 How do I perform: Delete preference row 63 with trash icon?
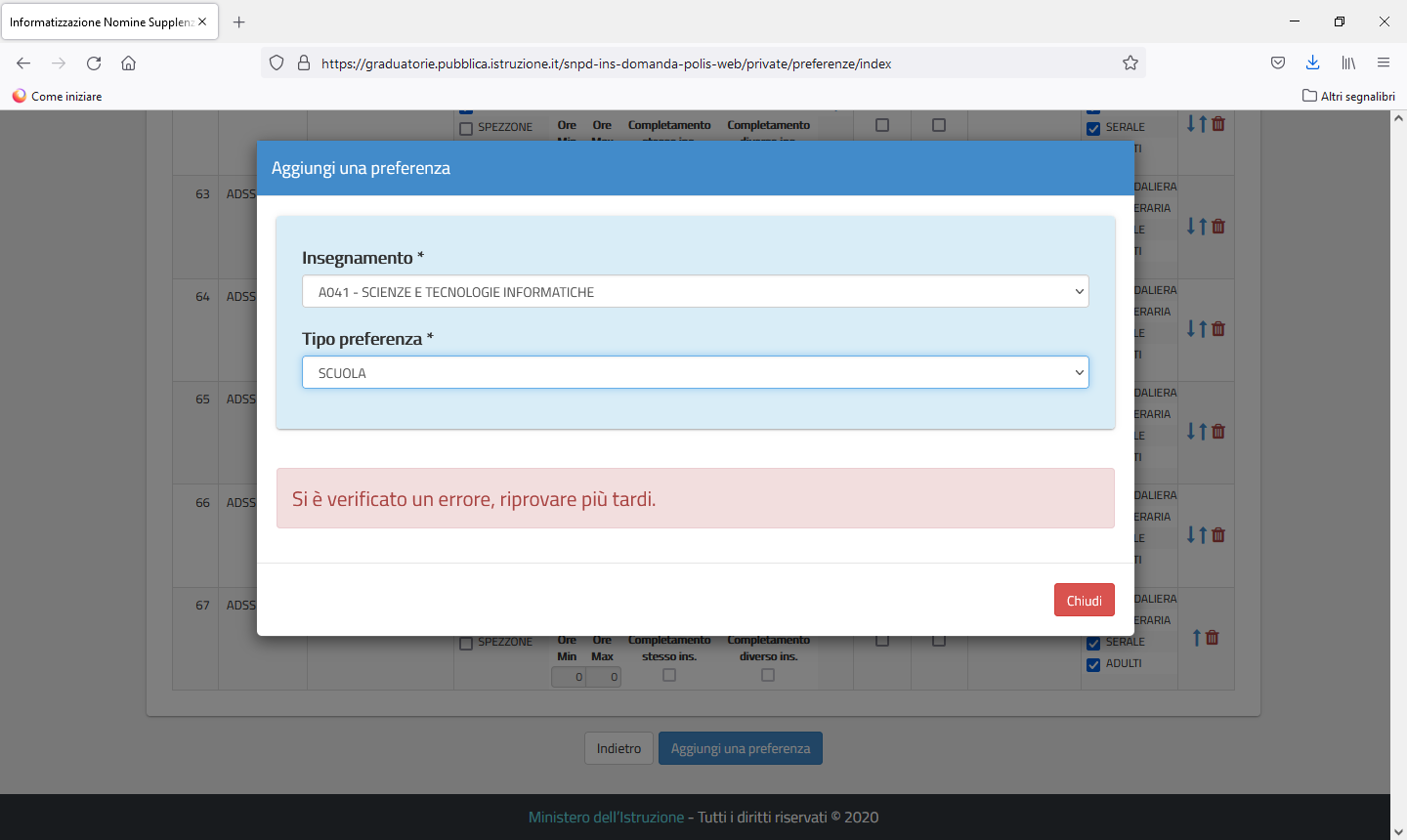click(1218, 227)
